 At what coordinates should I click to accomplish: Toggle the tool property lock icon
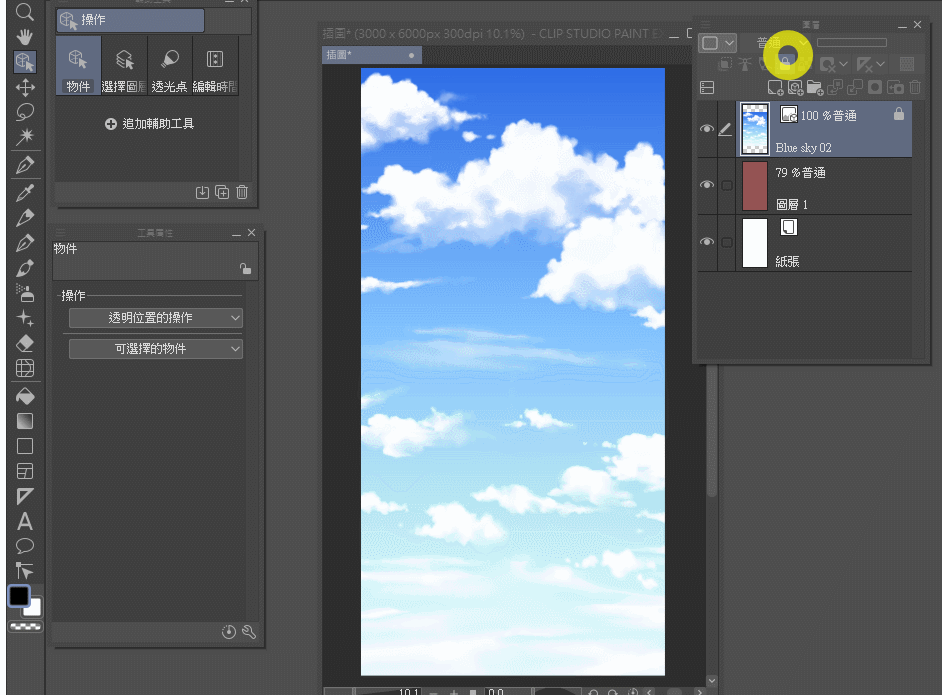[245, 269]
